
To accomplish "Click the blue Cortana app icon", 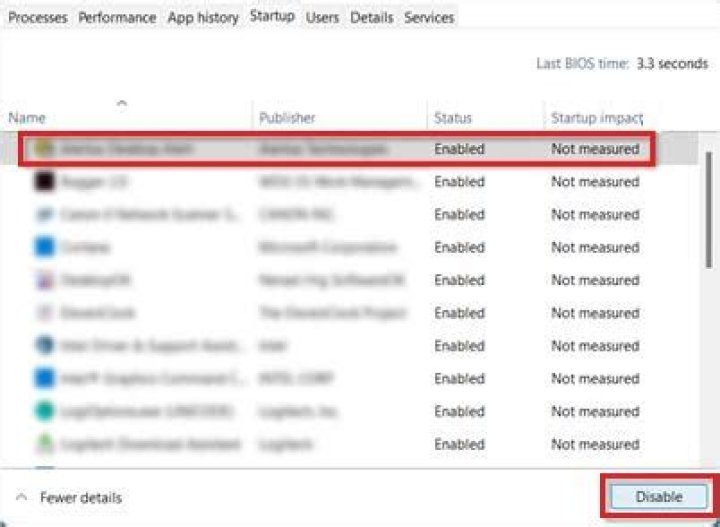I will click(x=43, y=247).
